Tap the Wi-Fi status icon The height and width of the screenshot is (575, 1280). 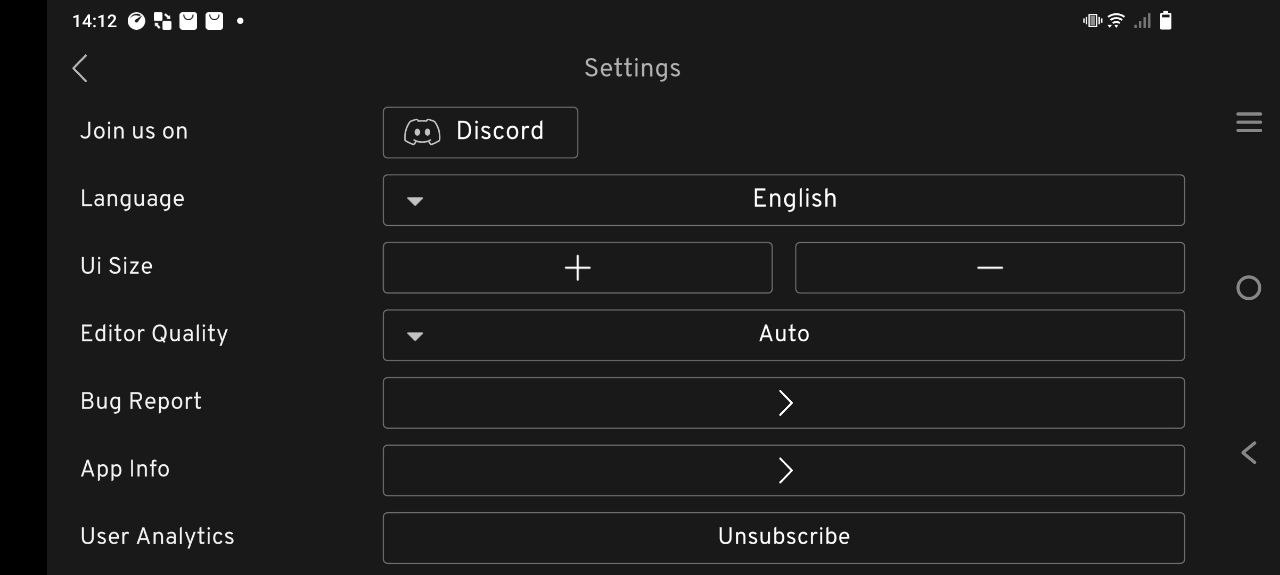(x=1116, y=20)
